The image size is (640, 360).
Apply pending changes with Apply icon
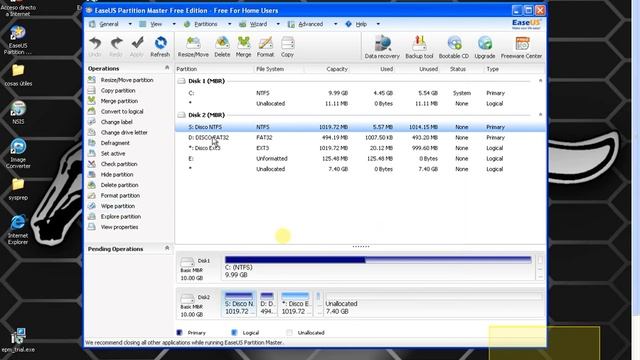tap(137, 47)
